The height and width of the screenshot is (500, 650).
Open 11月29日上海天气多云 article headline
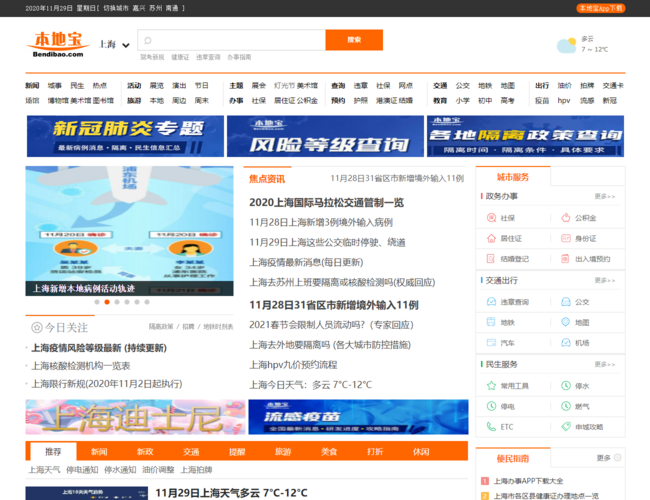(231, 493)
